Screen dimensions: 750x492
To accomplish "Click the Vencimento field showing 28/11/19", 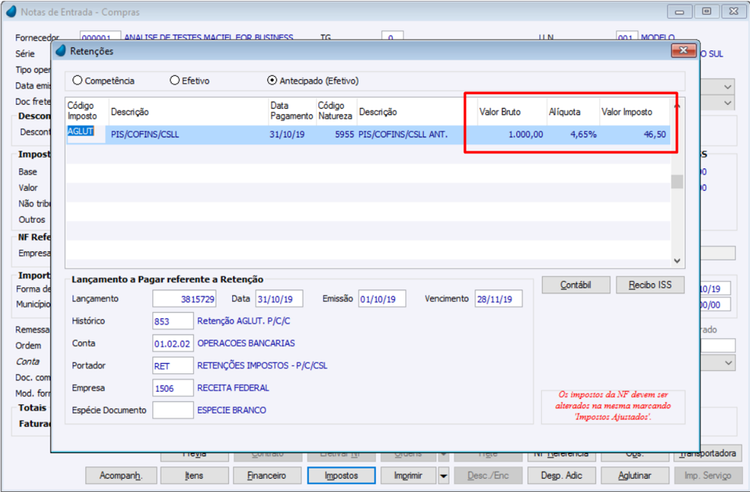I will (498, 299).
